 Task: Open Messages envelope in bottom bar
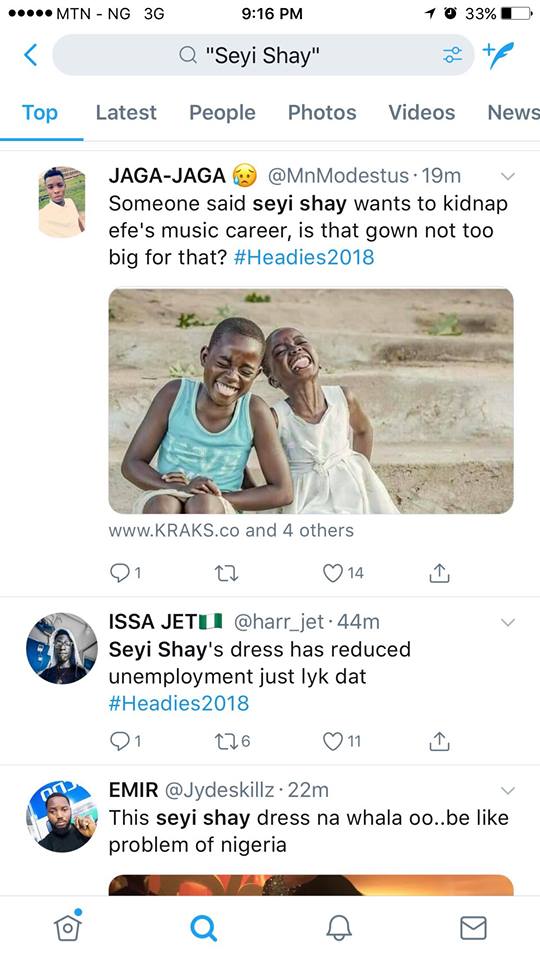point(473,928)
